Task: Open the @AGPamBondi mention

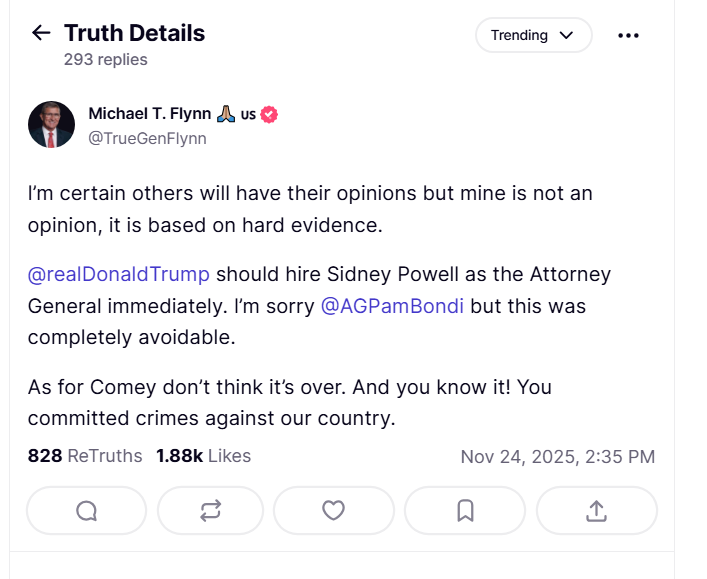Action: coord(392,306)
